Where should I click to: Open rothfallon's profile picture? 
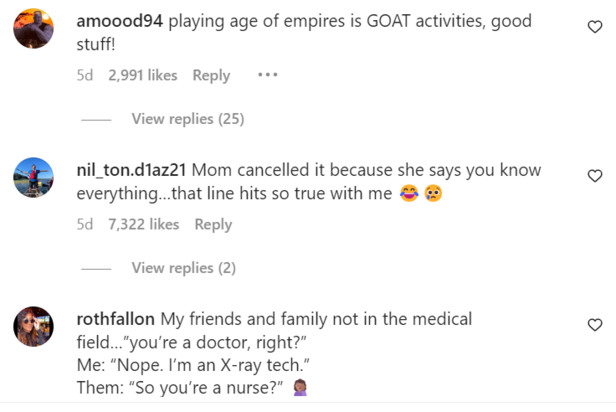(33, 326)
